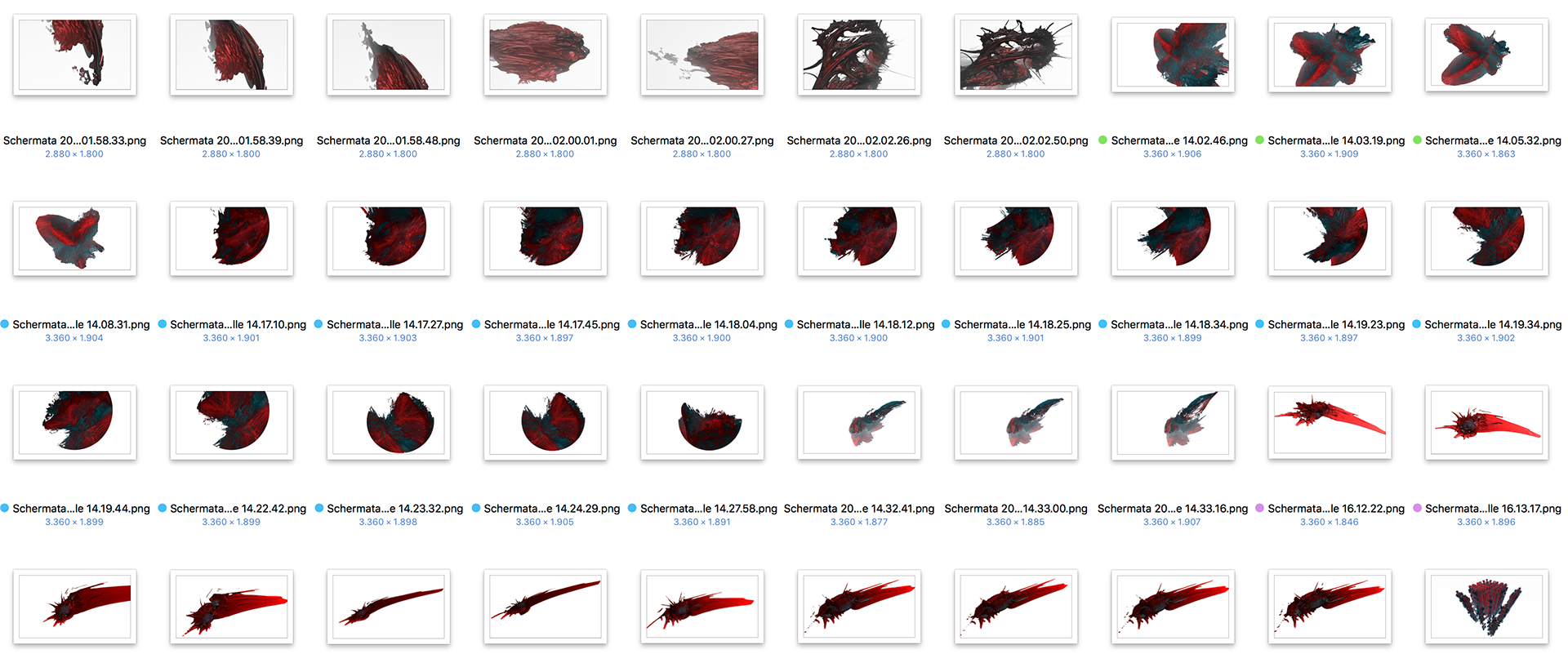
Task: Select the Schermata 14.24.29.png thumbnail
Action: click(546, 422)
